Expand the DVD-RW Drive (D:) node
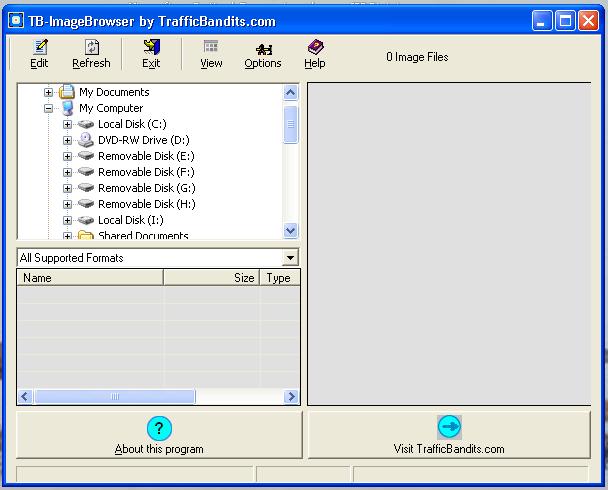608x490 pixels. click(67, 140)
